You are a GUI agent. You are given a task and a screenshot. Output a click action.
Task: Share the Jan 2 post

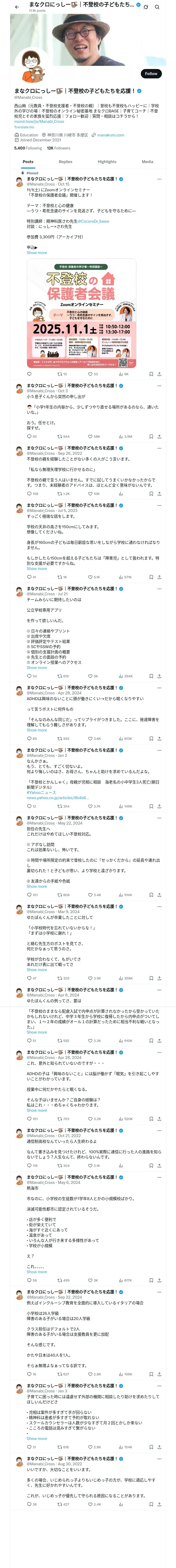point(159,806)
